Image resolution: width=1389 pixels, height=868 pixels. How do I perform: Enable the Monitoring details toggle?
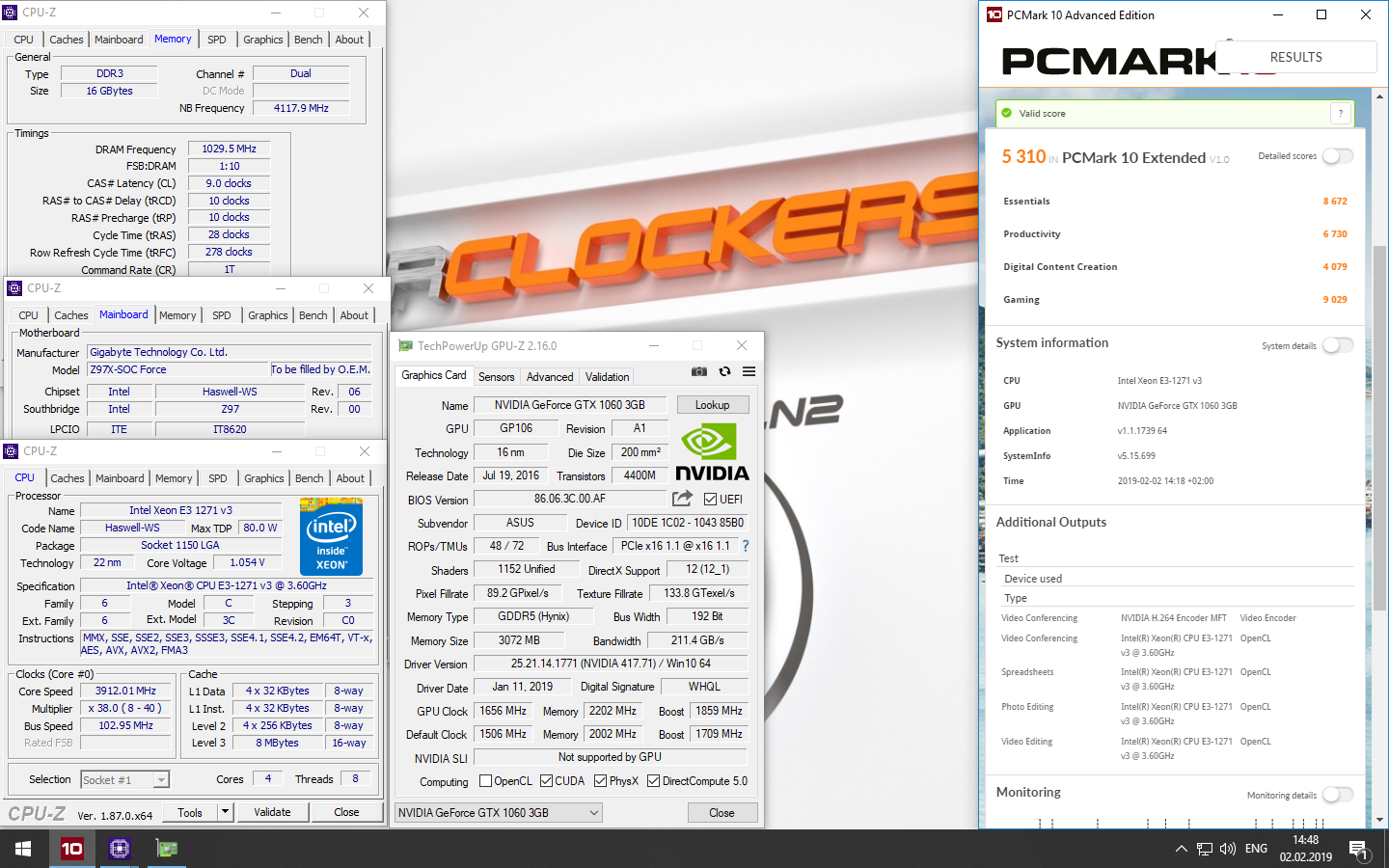coord(1338,795)
